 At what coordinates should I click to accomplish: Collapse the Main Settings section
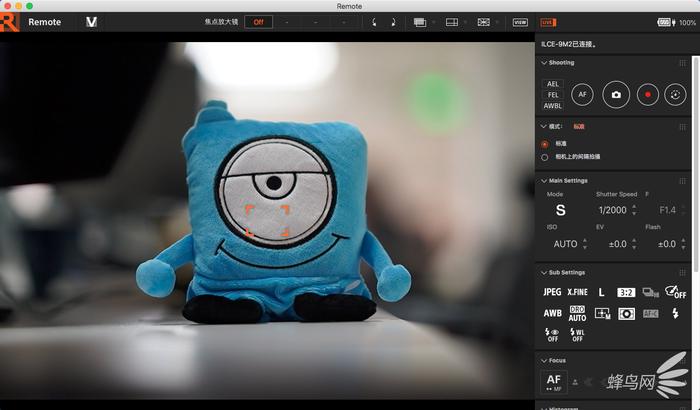pos(543,181)
